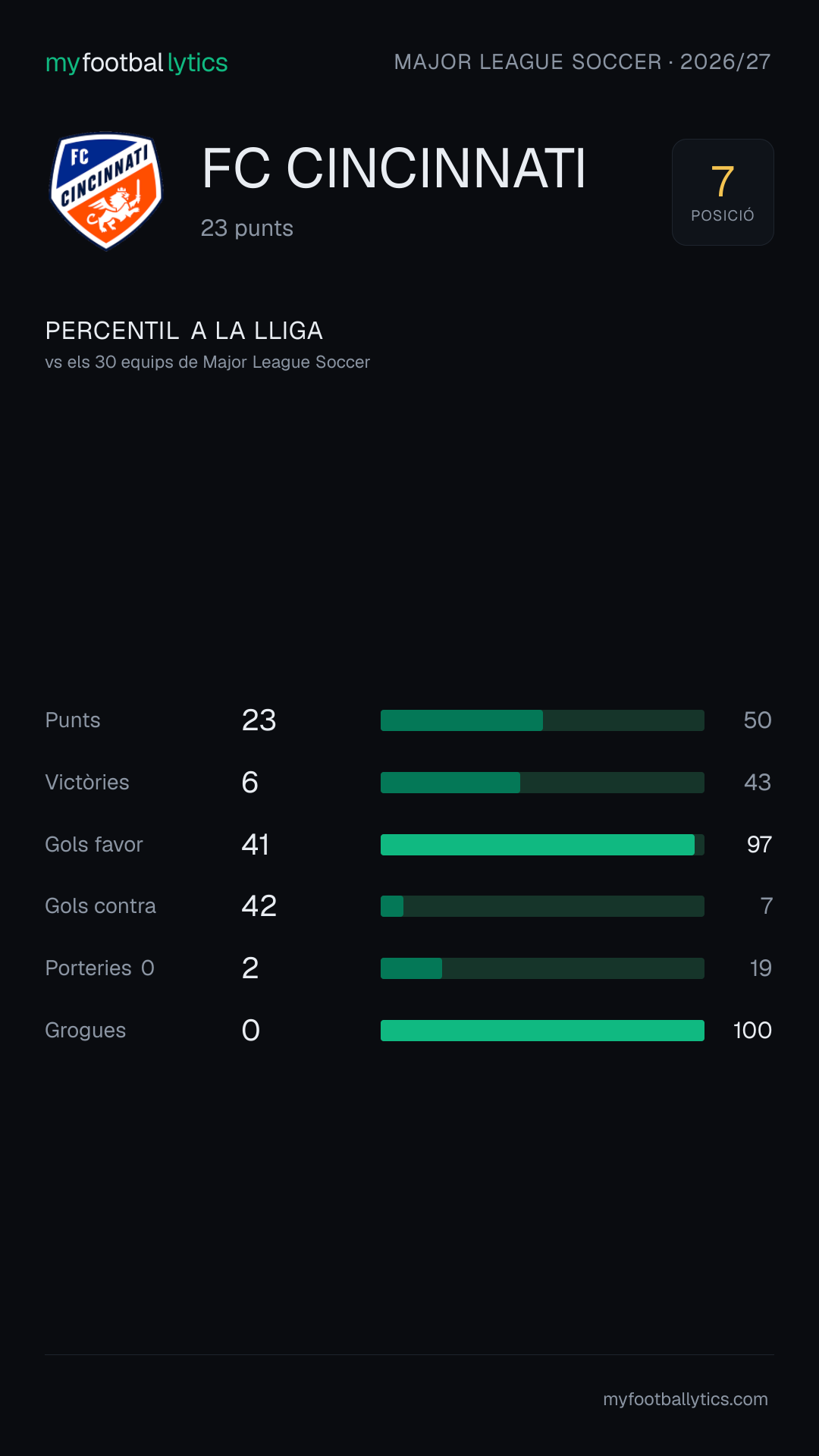This screenshot has height=1456, width=819.
Task: Select the Gols favor value 41
Action: pyautogui.click(x=256, y=845)
